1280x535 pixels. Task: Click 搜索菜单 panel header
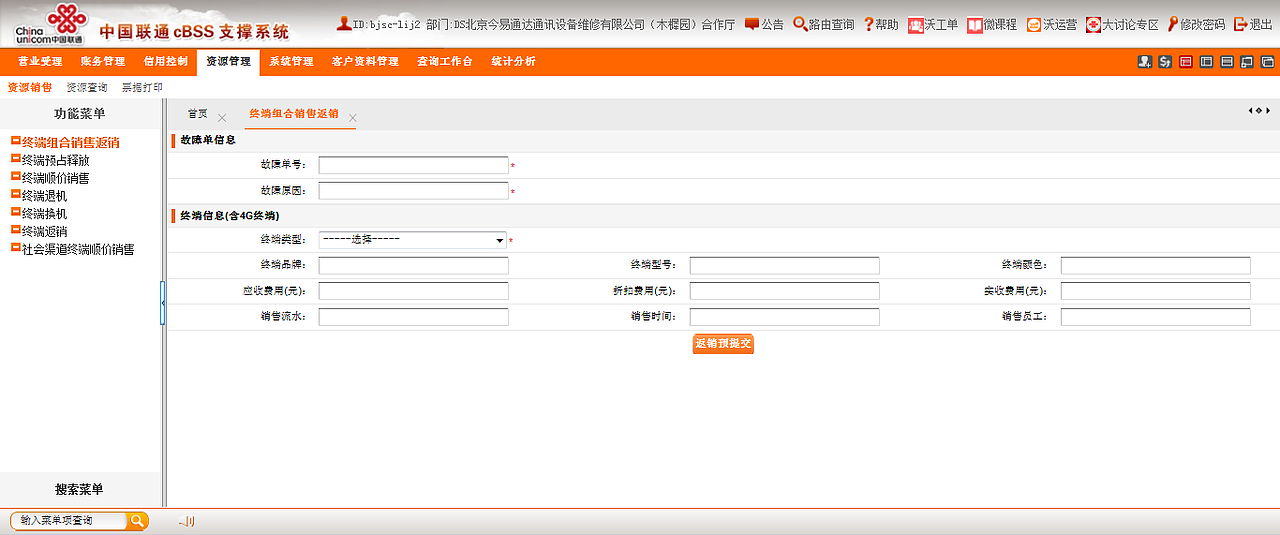80,489
